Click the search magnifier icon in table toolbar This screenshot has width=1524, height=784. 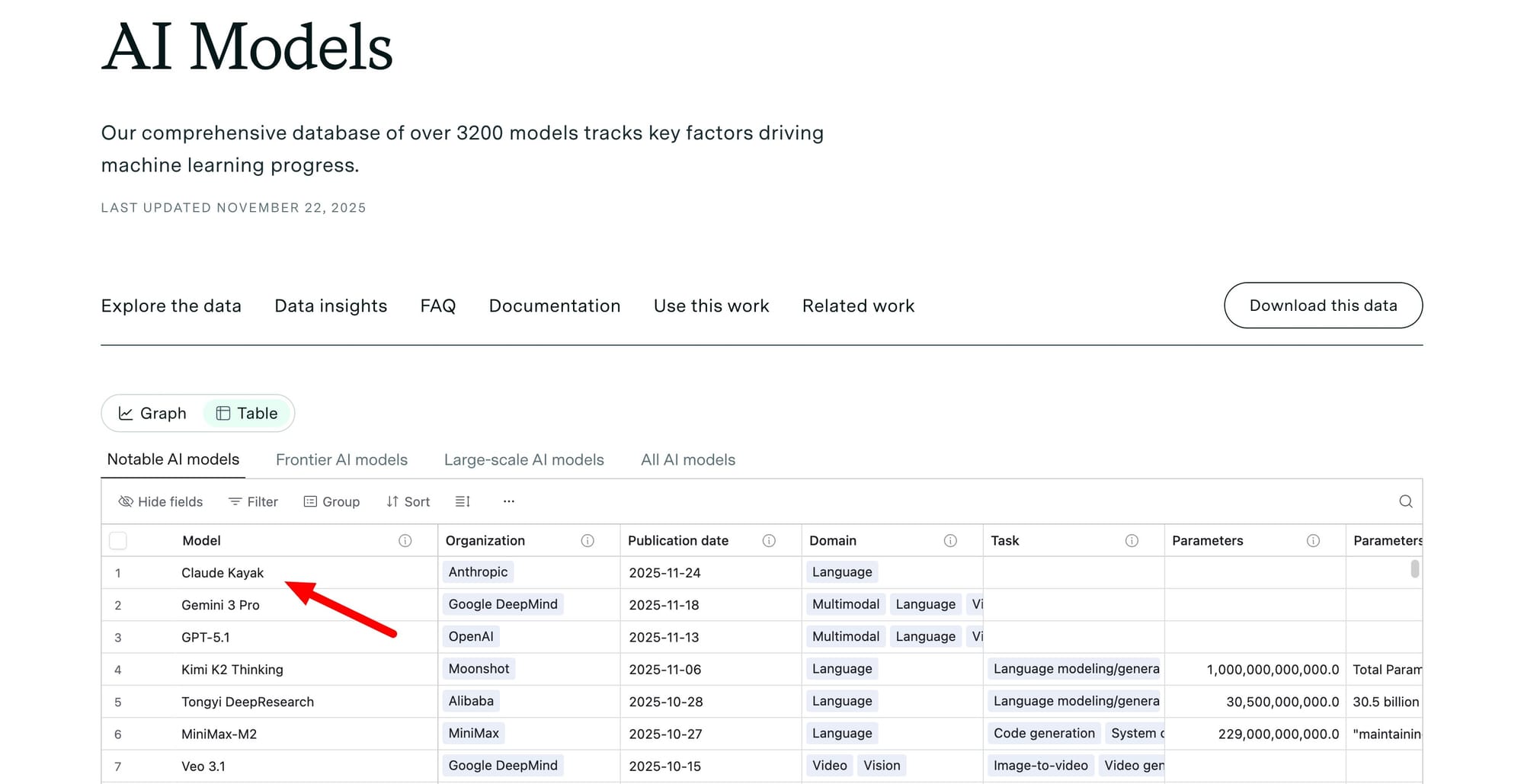pos(1405,501)
